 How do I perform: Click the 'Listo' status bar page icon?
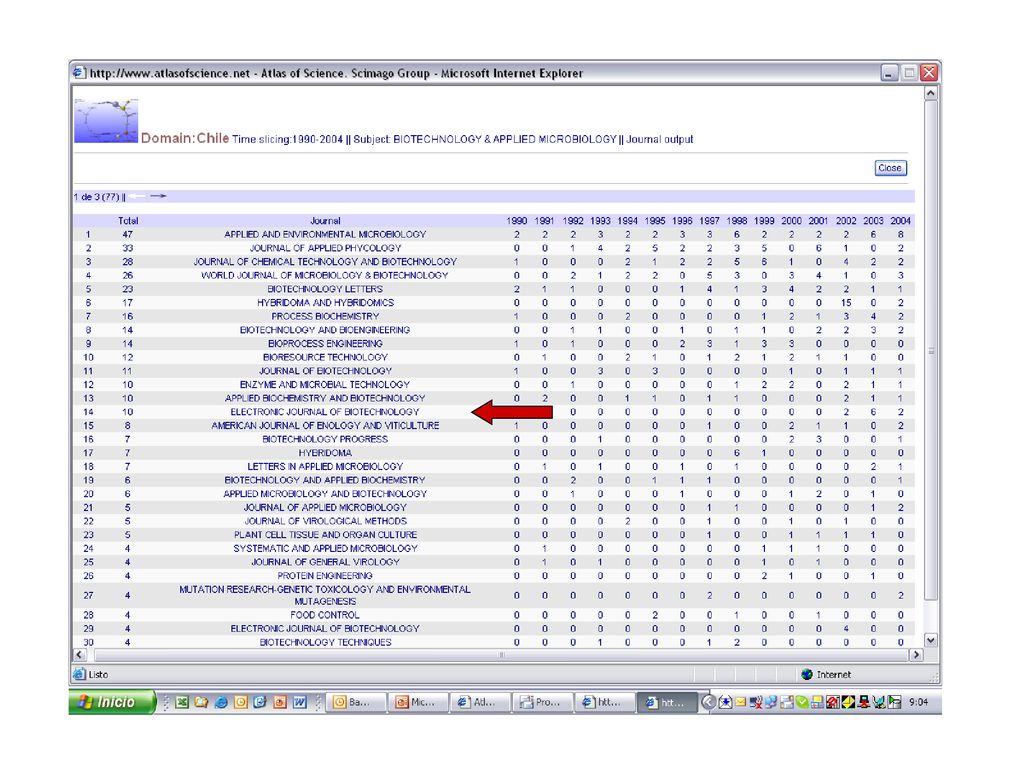pyautogui.click(x=79, y=674)
